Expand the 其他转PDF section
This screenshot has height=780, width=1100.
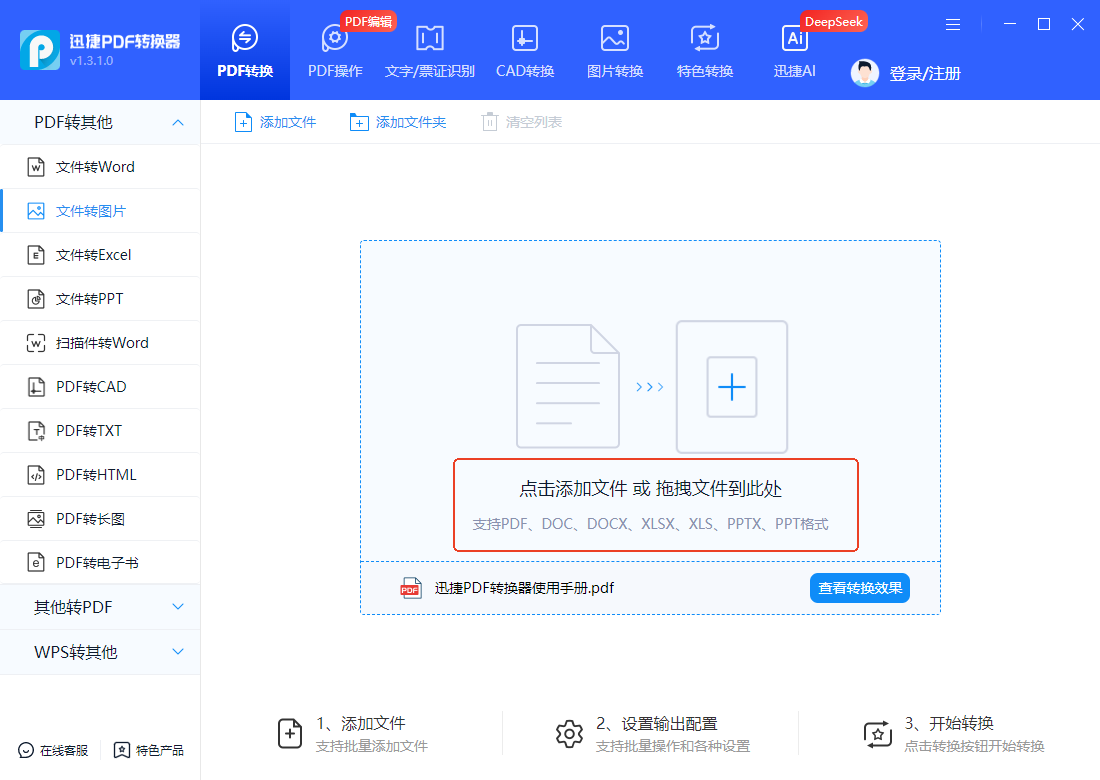(x=100, y=607)
